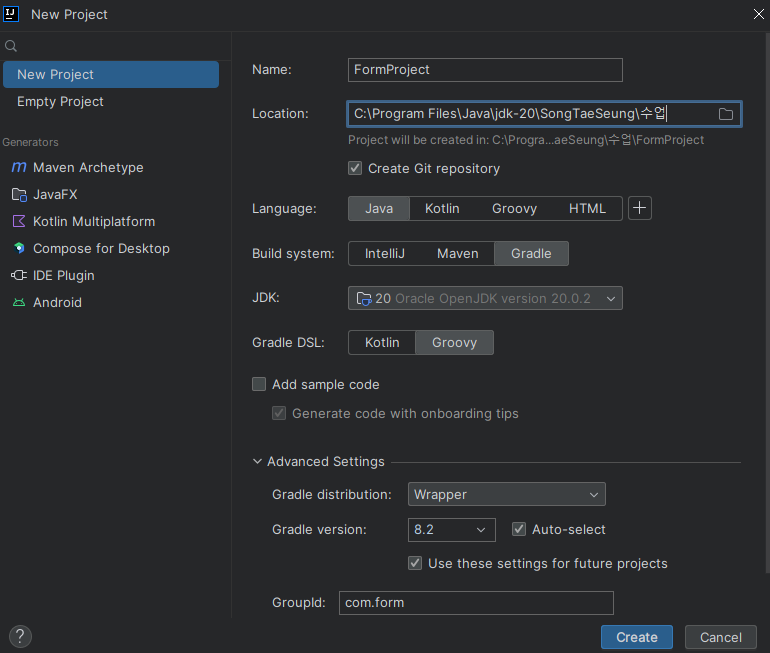Select Maven Archetype generator

tap(111, 167)
